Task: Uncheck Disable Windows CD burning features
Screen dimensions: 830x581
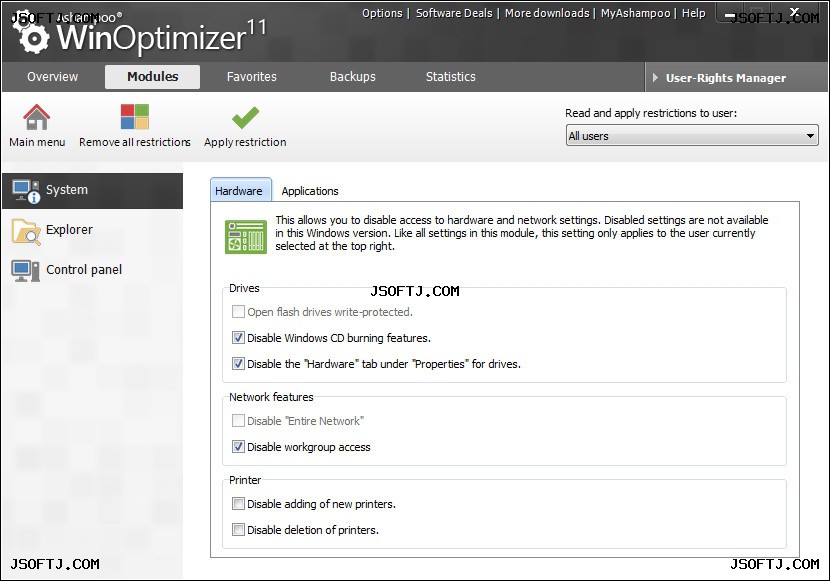Action: point(238,338)
